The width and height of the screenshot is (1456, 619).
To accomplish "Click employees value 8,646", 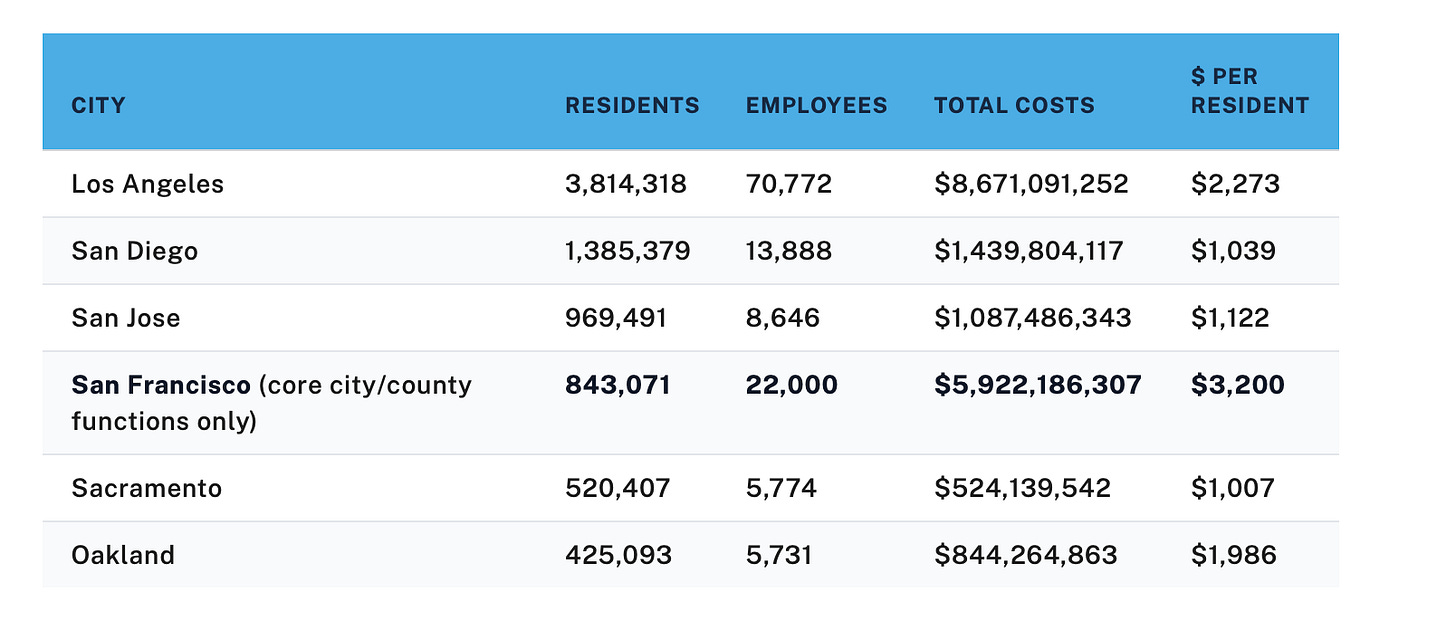I will pos(782,318).
